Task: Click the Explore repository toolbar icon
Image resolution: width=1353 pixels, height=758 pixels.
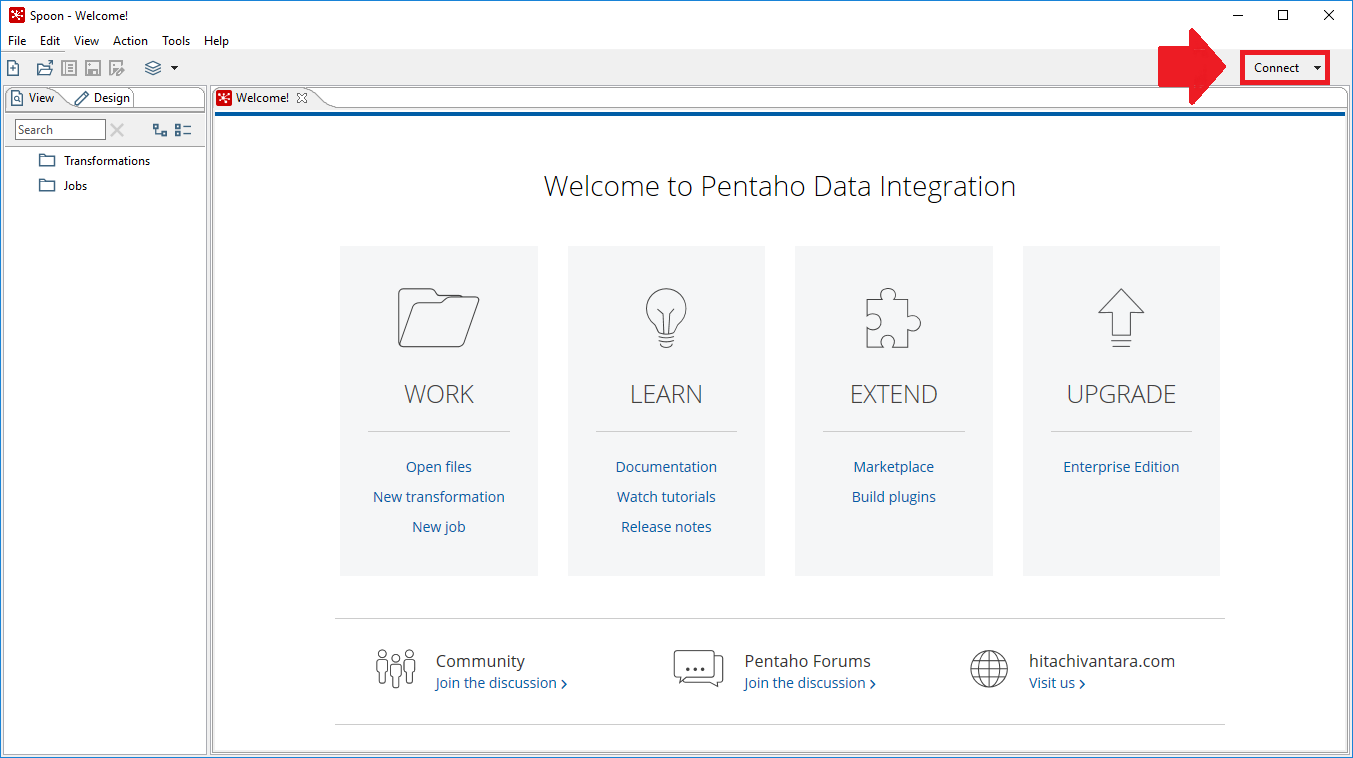Action: tap(69, 68)
